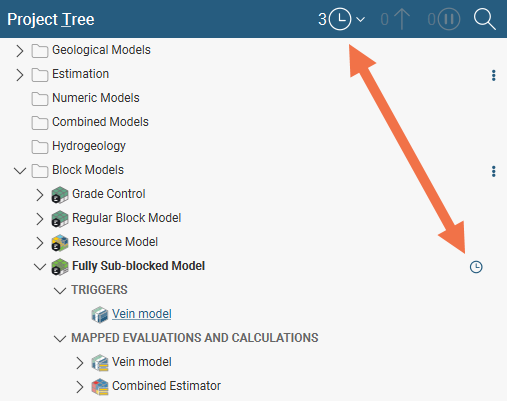Select the Combined Estimator evaluation icon
The width and height of the screenshot is (507, 401).
[x=100, y=387]
